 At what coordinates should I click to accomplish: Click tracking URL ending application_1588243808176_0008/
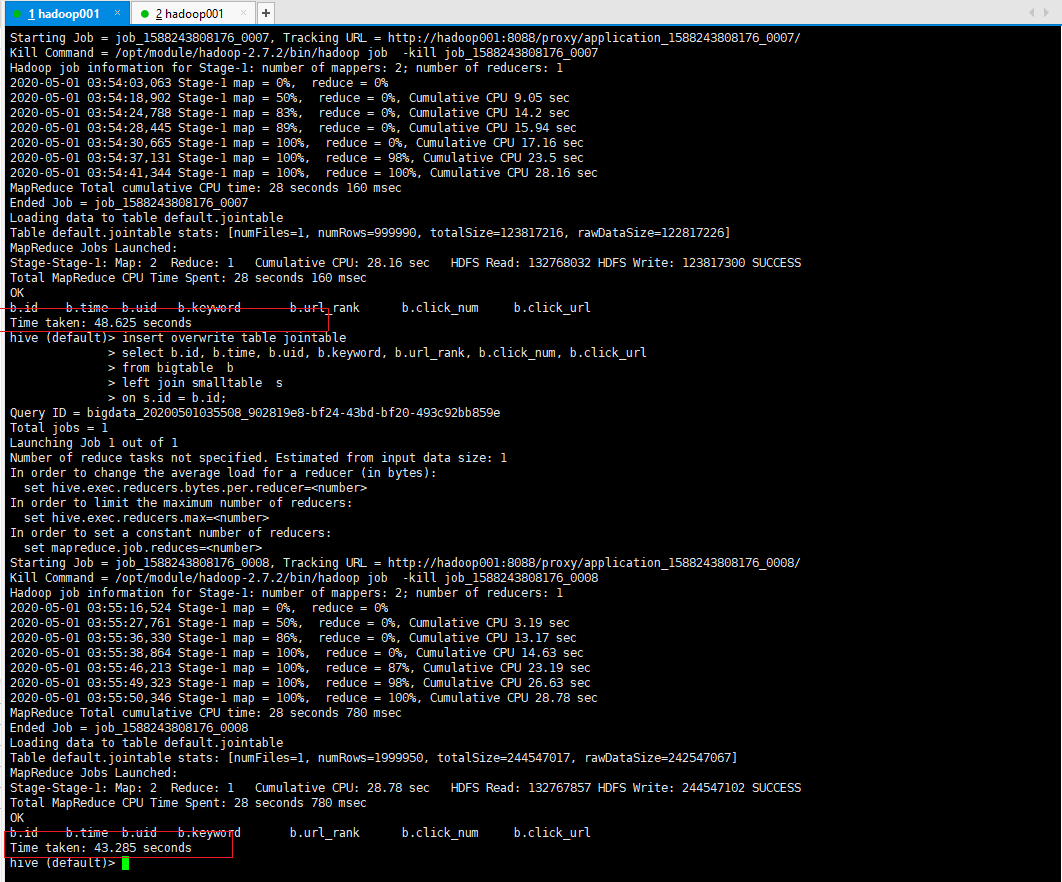(594, 563)
